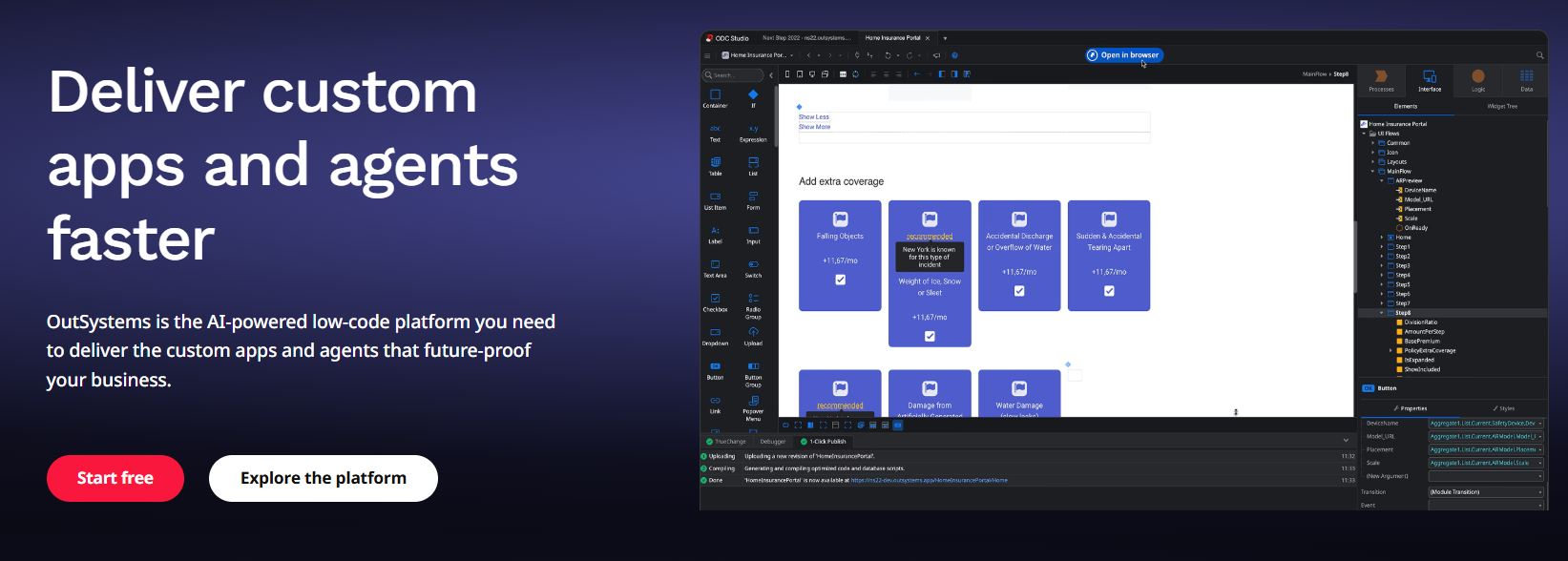Image resolution: width=1568 pixels, height=561 pixels.
Task: Uncheck the Accidental Discharge coverage checkbox
Action: (1019, 291)
